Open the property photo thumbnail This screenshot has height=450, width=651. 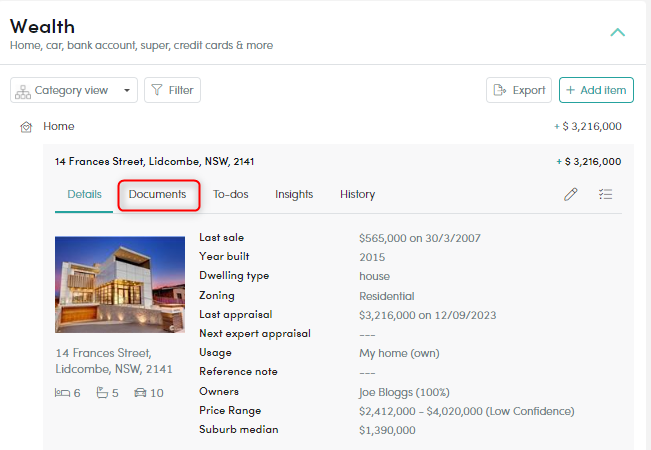(120, 284)
